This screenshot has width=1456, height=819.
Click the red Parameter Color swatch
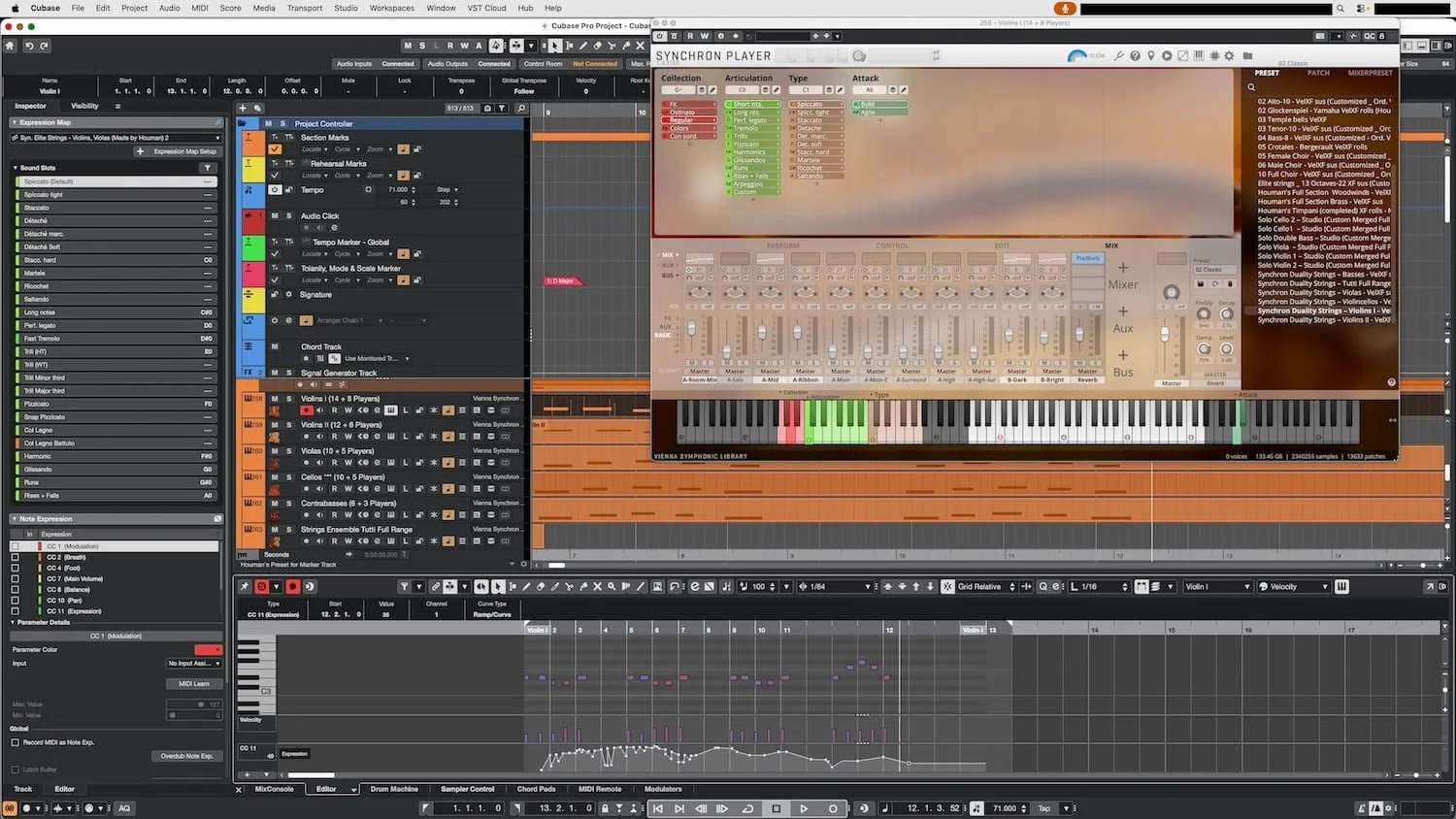pos(208,649)
